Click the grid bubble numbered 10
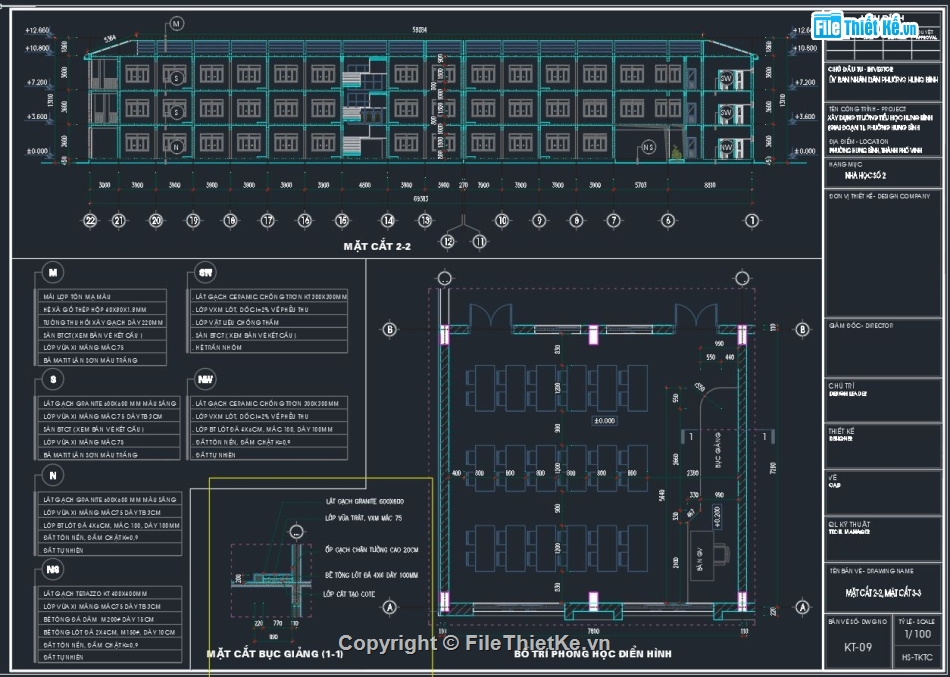This screenshot has height=677, width=950. click(502, 221)
